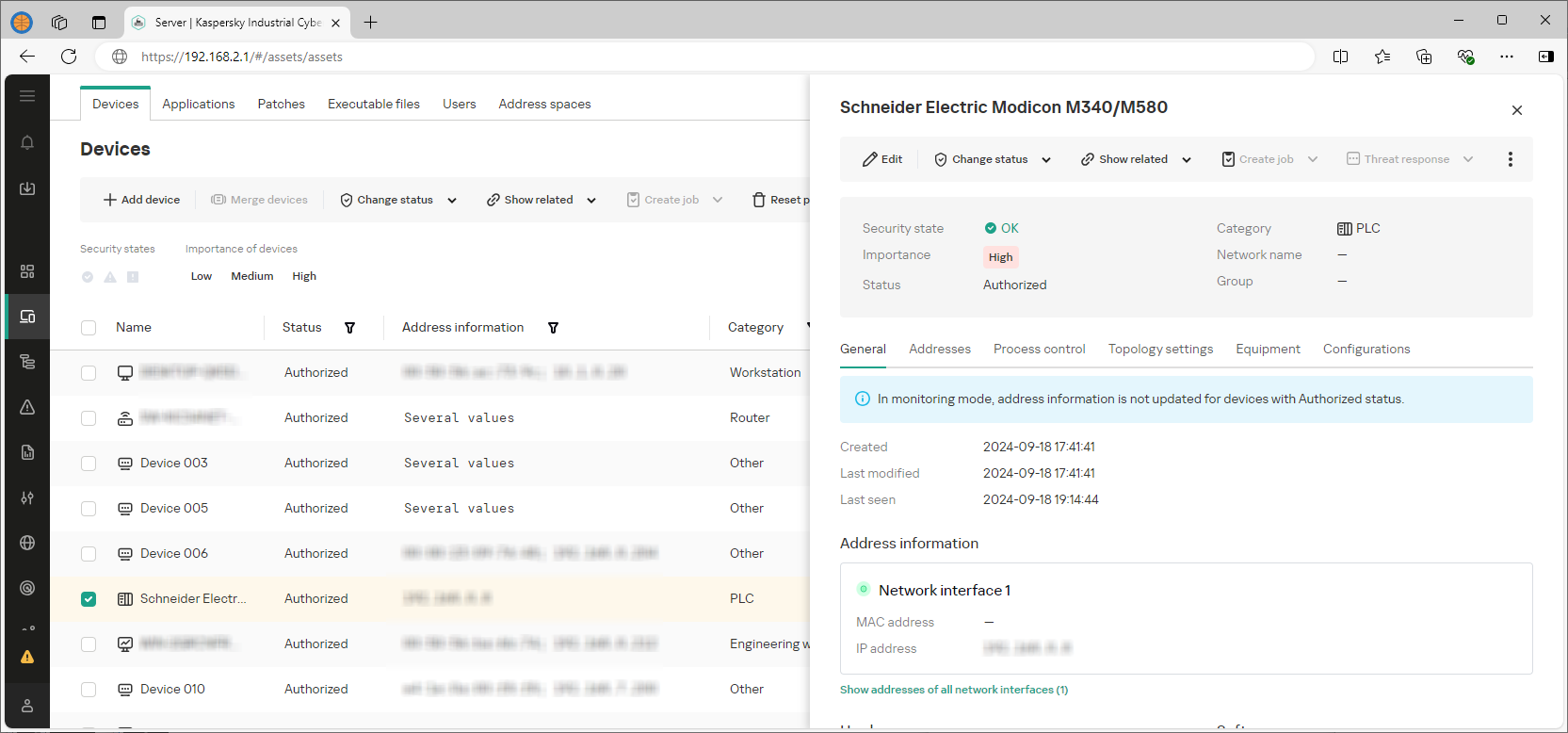The height and width of the screenshot is (733, 1568).
Task: Expand Change status dropdown in details panel
Action: coord(993,159)
